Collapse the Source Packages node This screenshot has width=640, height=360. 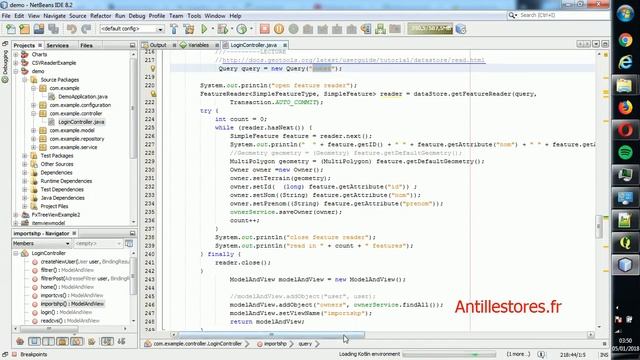pos(24,80)
